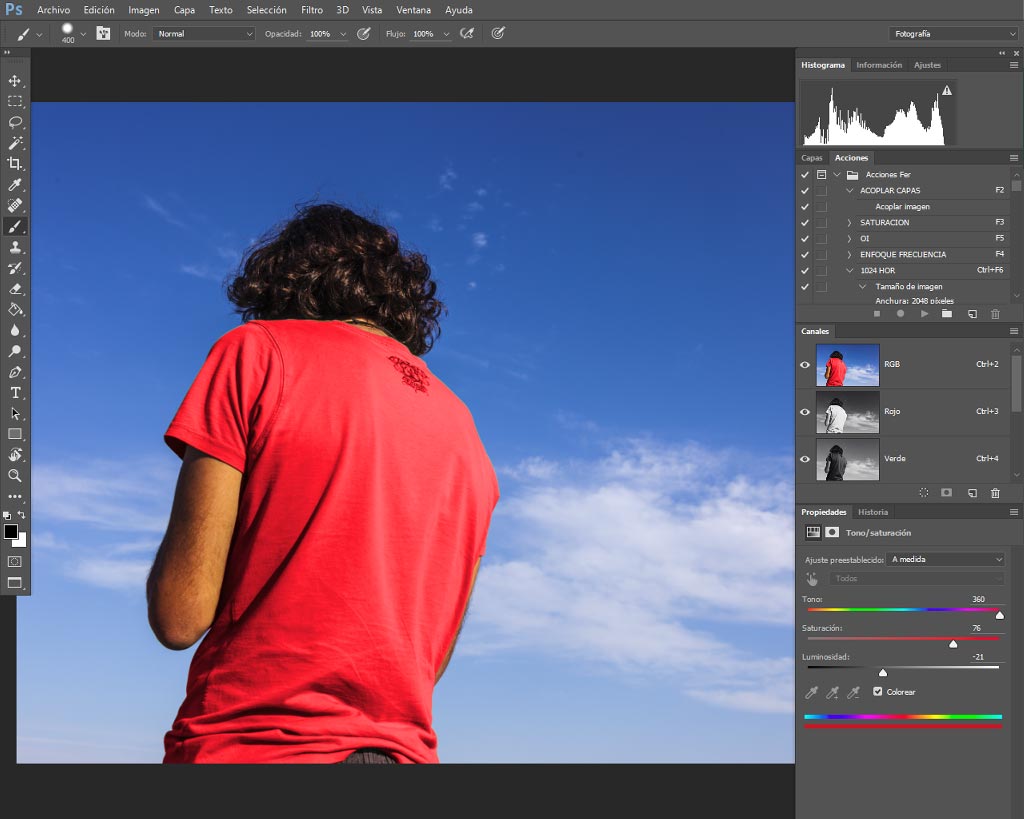This screenshot has height=819, width=1024.
Task: Toggle Rojo channel visibility
Action: 805,411
